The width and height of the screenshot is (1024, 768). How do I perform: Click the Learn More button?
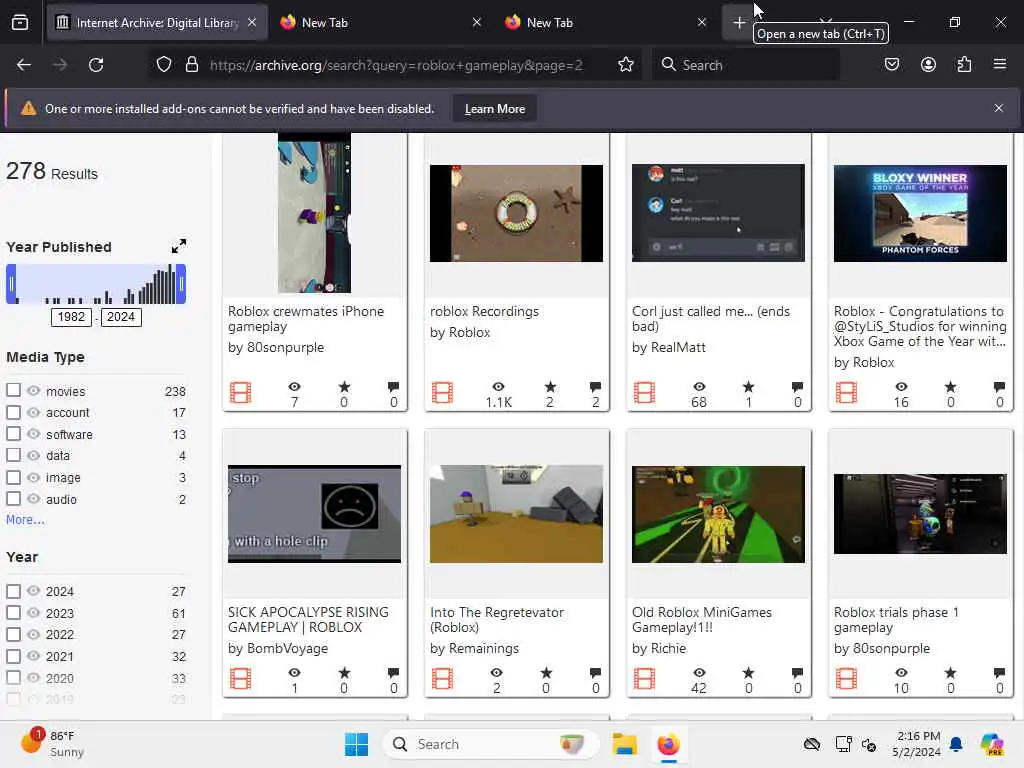(x=494, y=109)
